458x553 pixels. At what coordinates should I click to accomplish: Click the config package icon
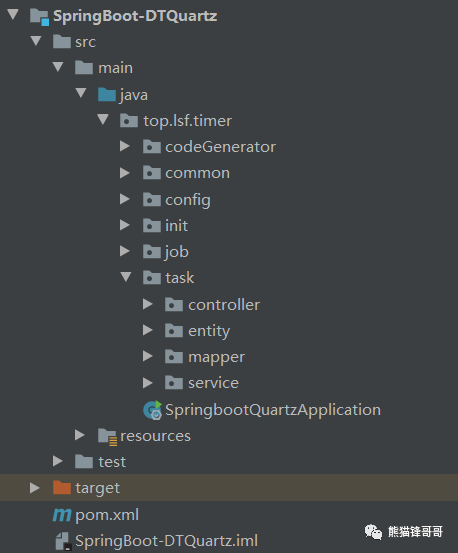(x=152, y=199)
